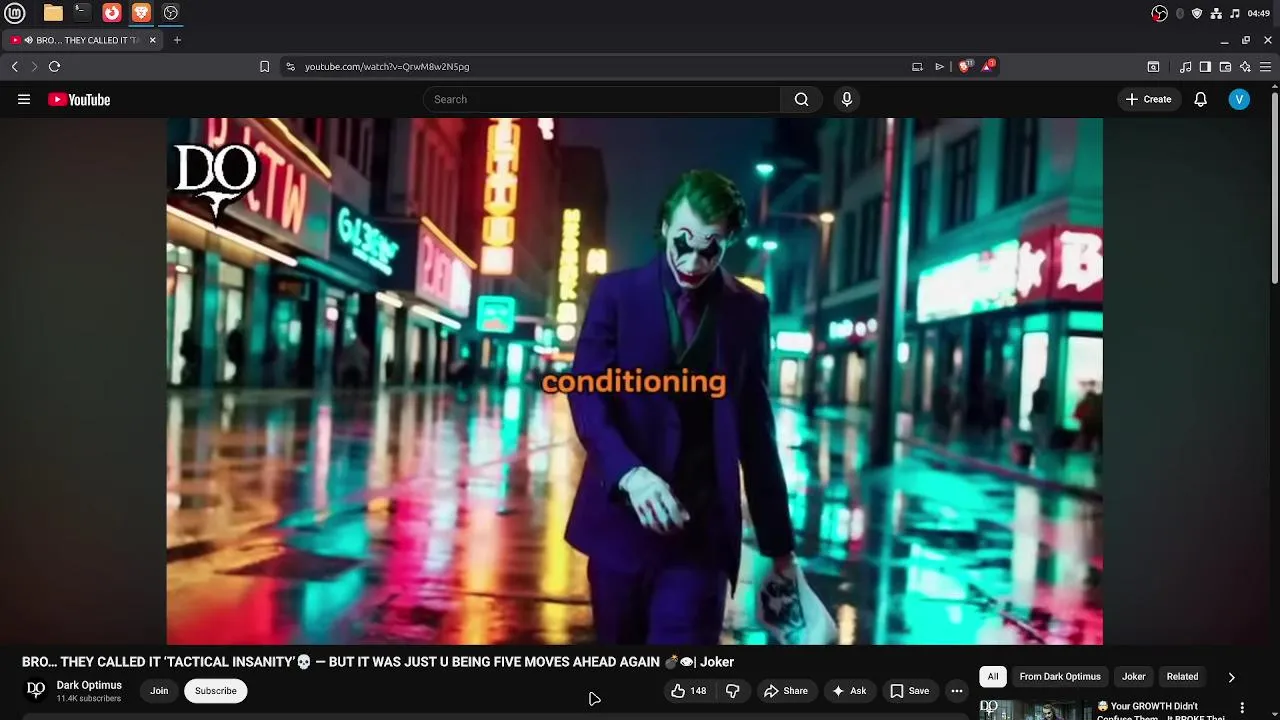The height and width of the screenshot is (720, 1280).
Task: Open the network connections tray icon
Action: tap(1216, 13)
